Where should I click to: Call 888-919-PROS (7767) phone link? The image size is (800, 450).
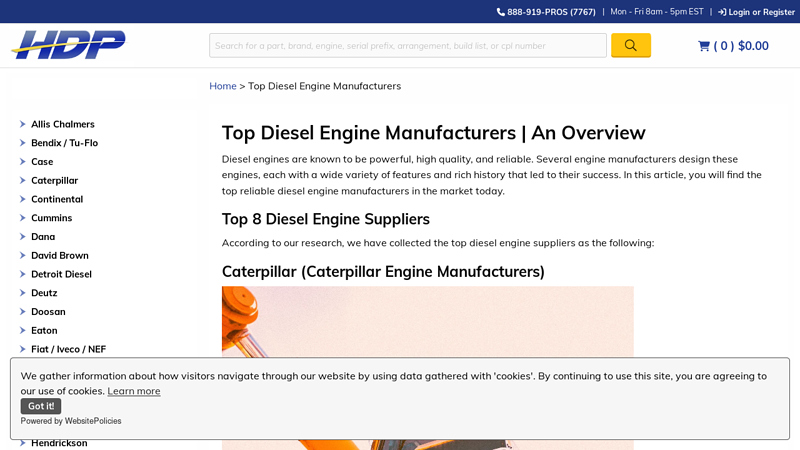click(551, 12)
